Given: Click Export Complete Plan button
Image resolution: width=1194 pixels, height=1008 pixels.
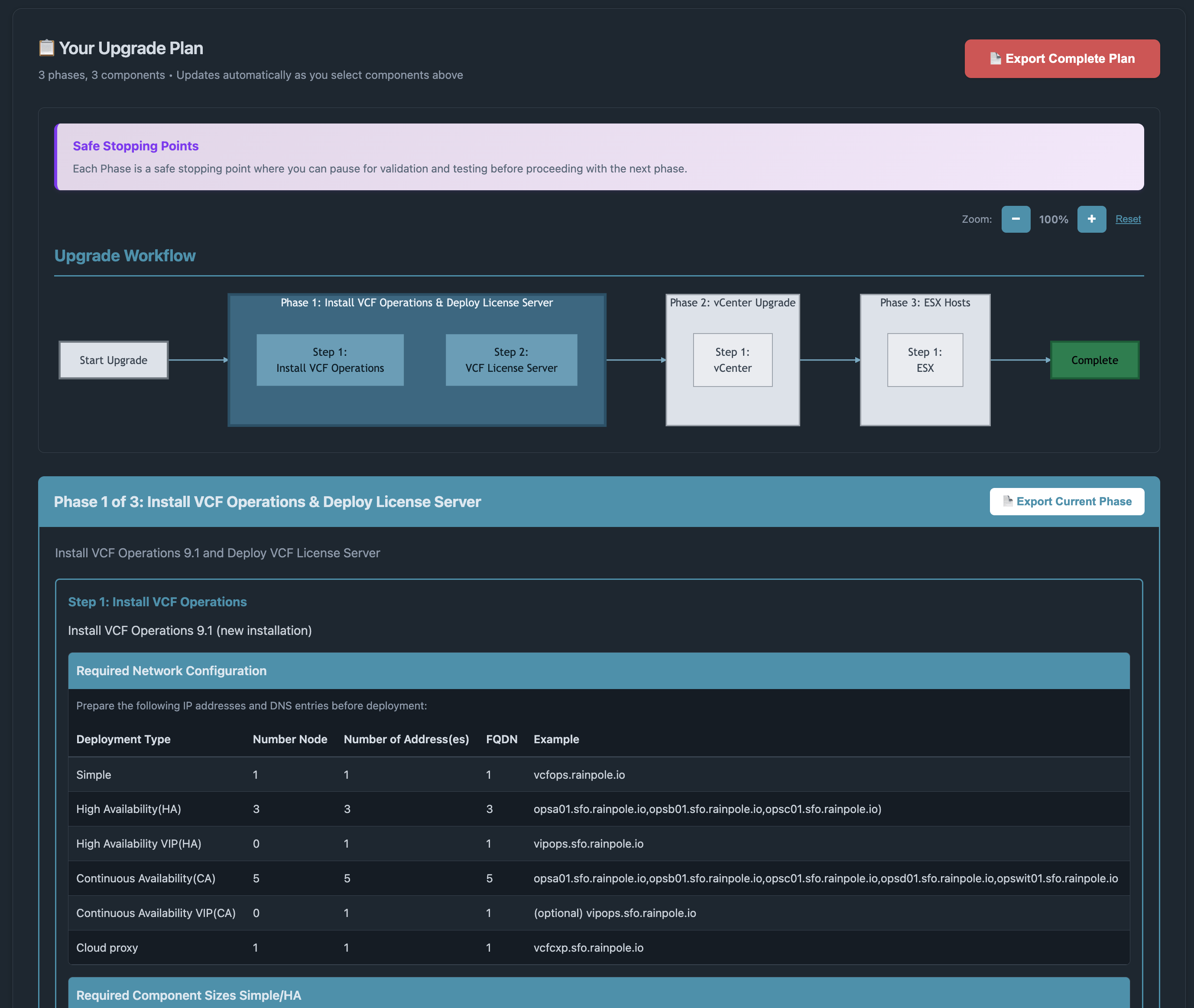Looking at the screenshot, I should (x=1061, y=58).
